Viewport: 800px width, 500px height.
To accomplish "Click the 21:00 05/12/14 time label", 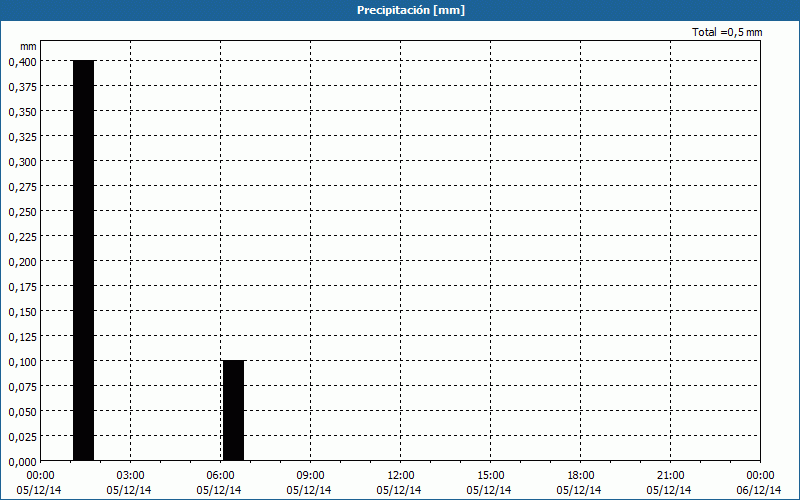I will (x=669, y=483).
